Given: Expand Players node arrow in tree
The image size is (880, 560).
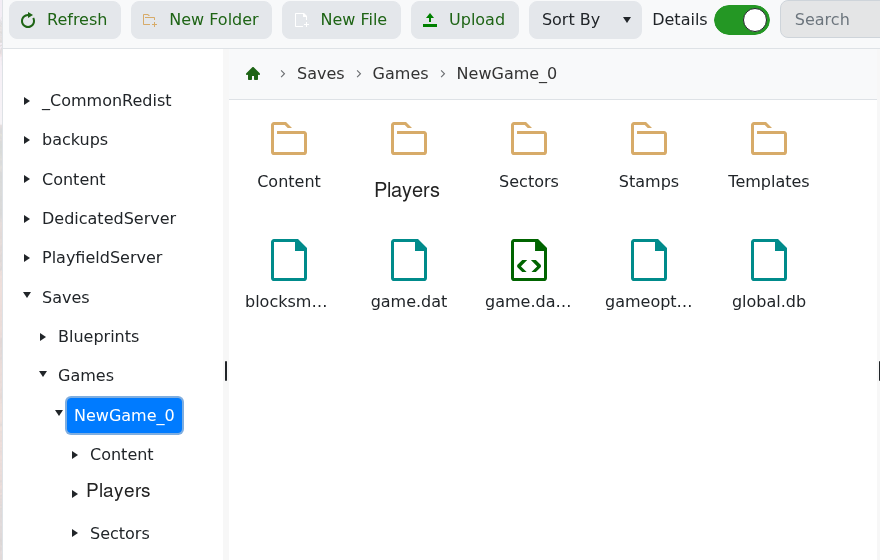Looking at the screenshot, I should pos(75,494).
